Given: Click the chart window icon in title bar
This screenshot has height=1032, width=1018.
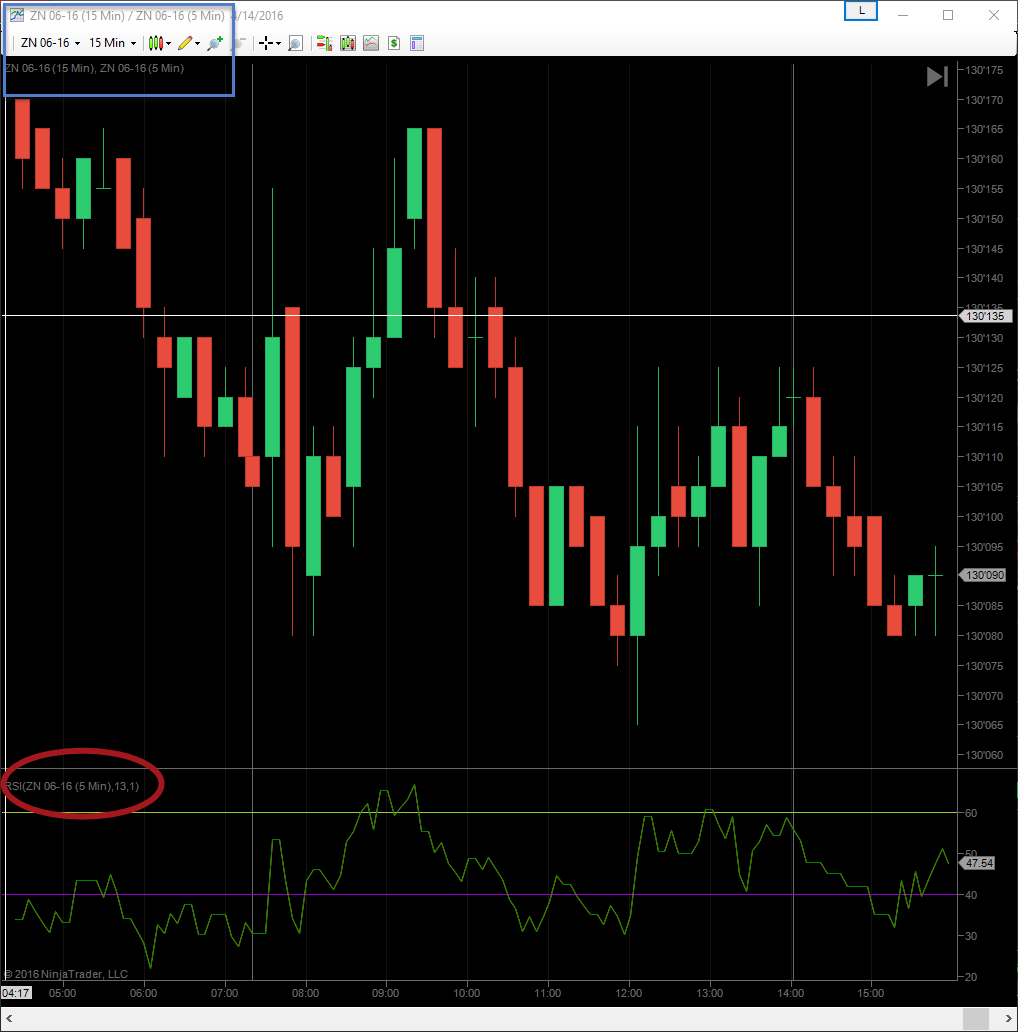Looking at the screenshot, I should click(16, 15).
